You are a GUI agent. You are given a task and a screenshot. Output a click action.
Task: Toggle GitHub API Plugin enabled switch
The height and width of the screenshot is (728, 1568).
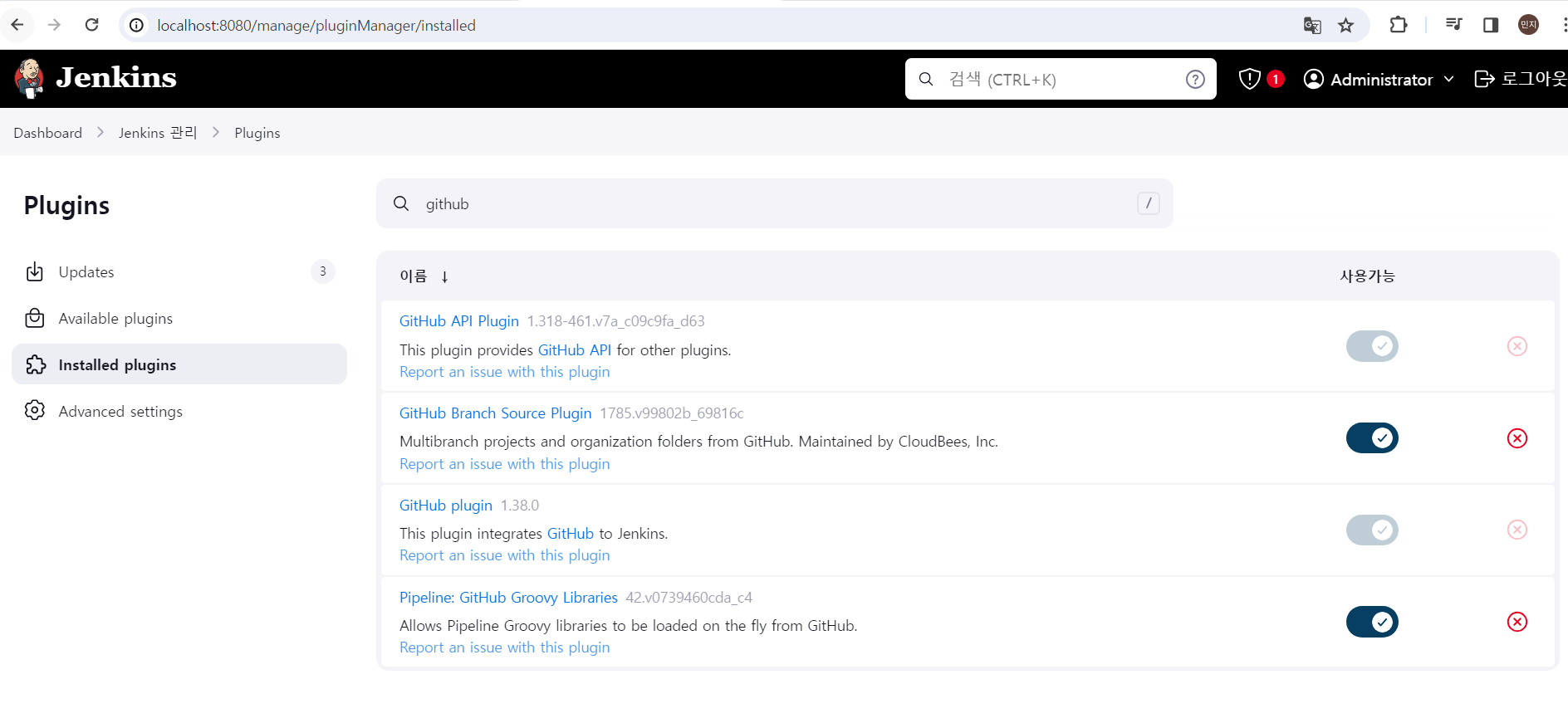click(1372, 346)
